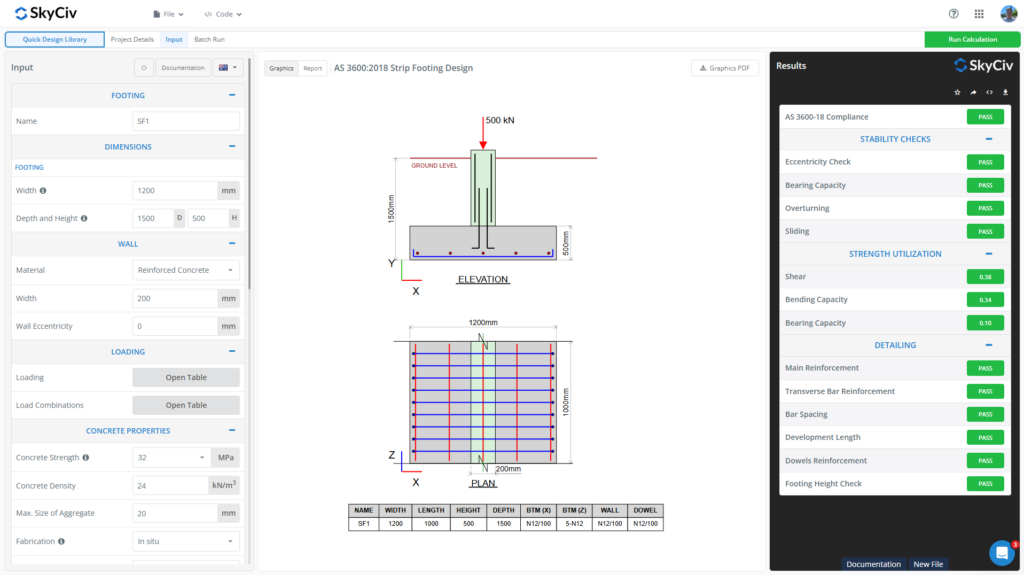Open the Loading table
Viewport: 1024px width, 575px height.
(x=186, y=377)
